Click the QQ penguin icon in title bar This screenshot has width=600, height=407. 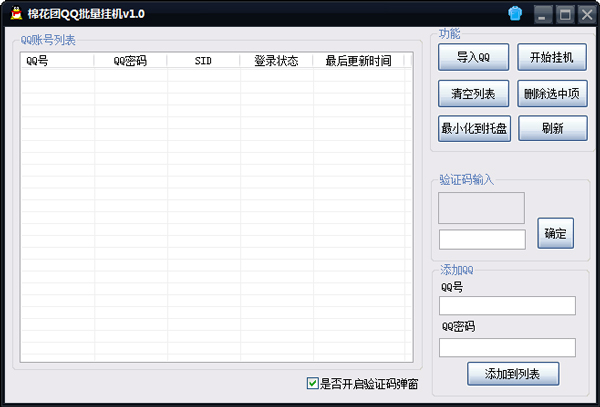click(13, 13)
